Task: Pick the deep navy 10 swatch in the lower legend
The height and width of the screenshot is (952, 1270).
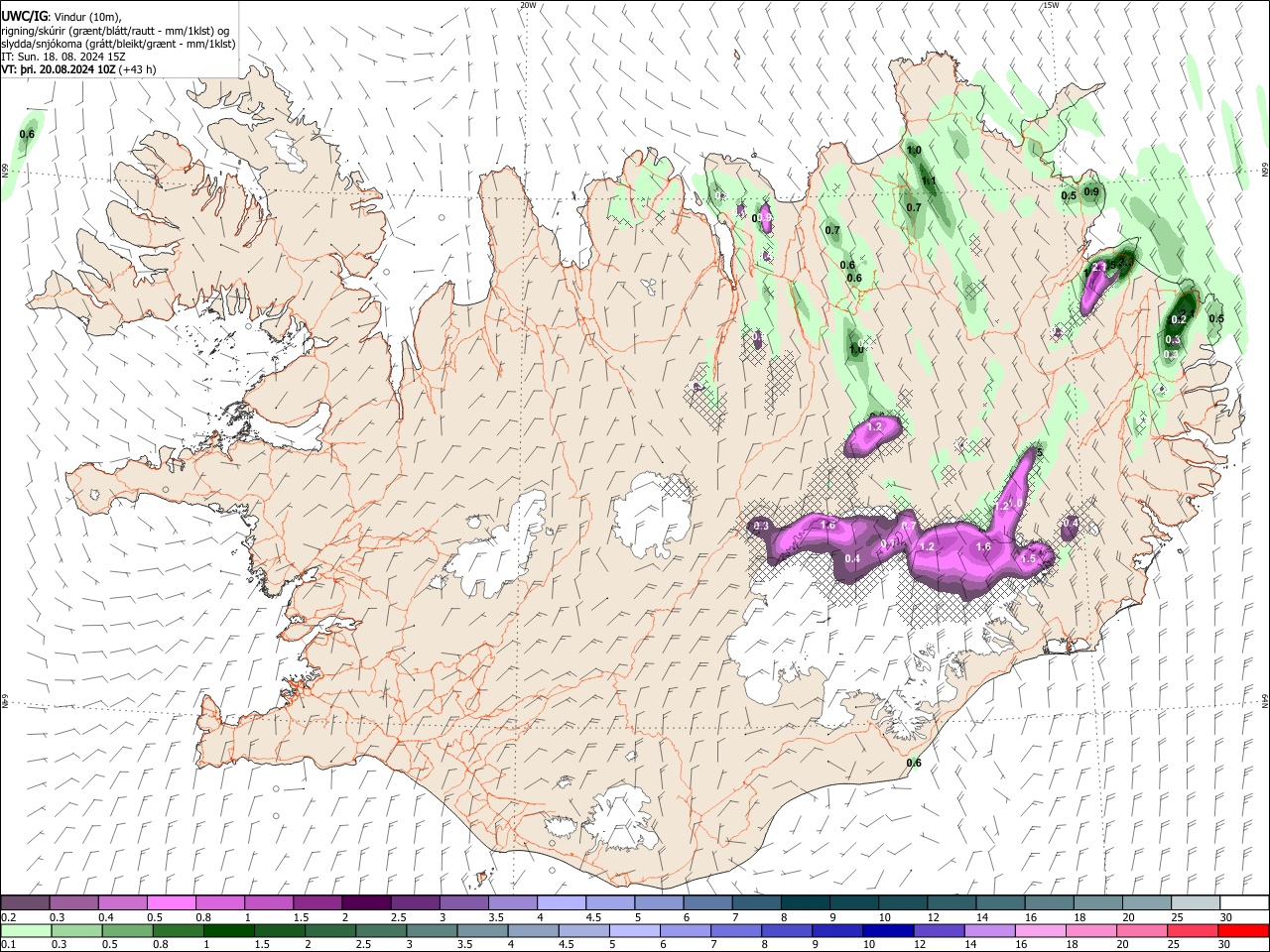Action: point(887,930)
